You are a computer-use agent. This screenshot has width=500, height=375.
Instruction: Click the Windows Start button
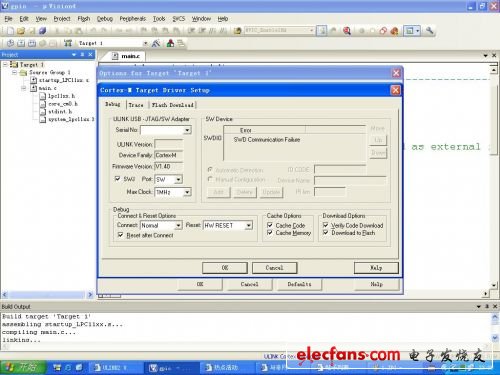click(23, 367)
